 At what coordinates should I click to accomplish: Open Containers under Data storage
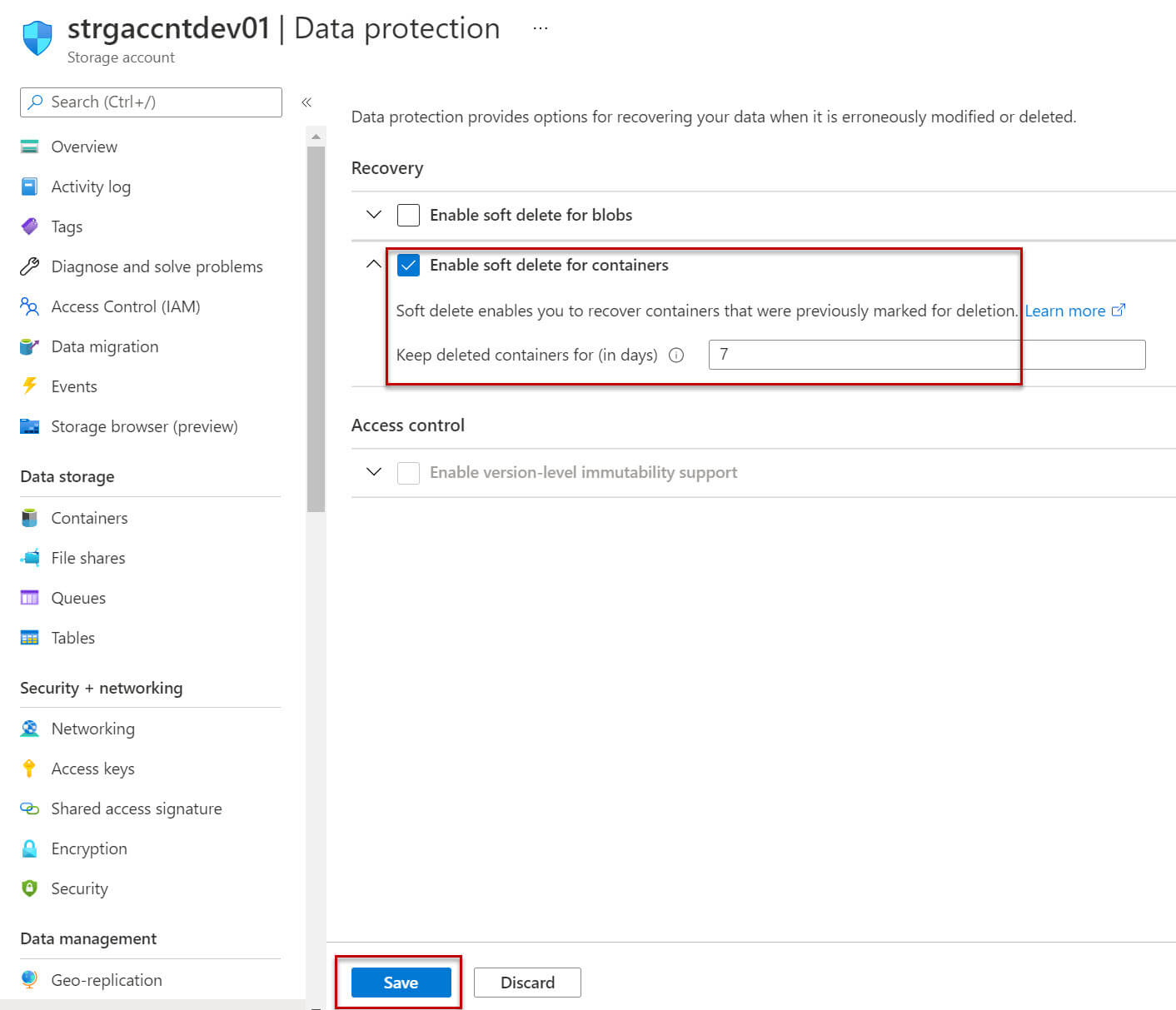[x=88, y=517]
